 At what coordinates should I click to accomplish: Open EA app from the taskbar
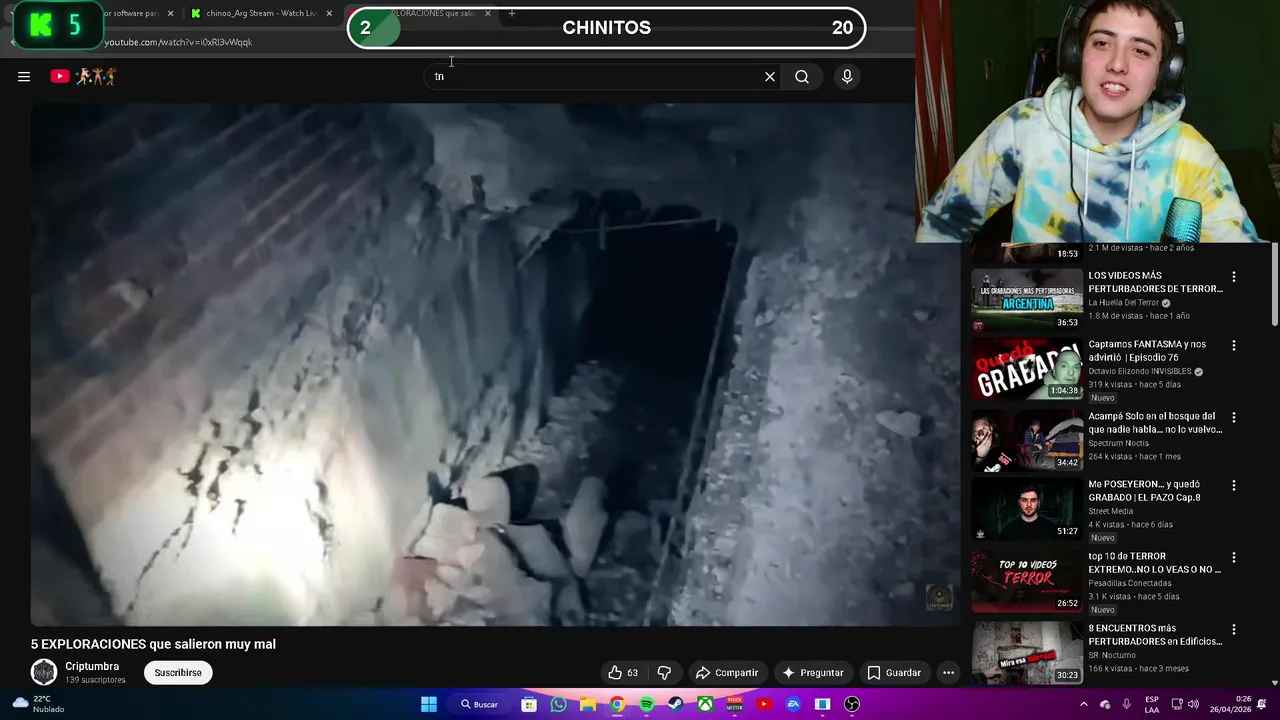pos(793,704)
